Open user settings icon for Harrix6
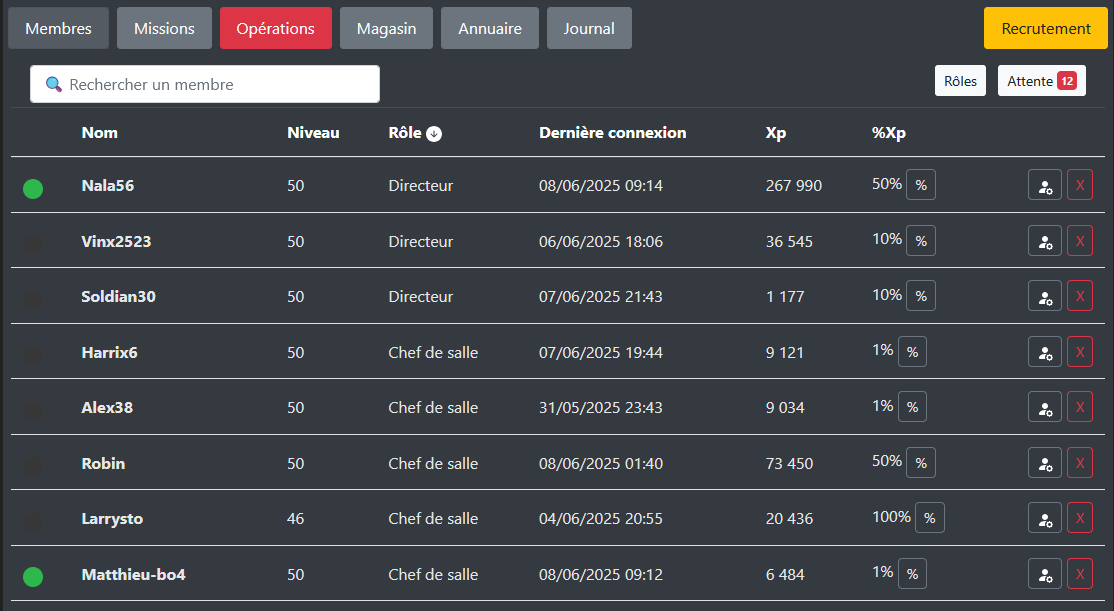Viewport: 1114px width, 611px height. click(1045, 352)
